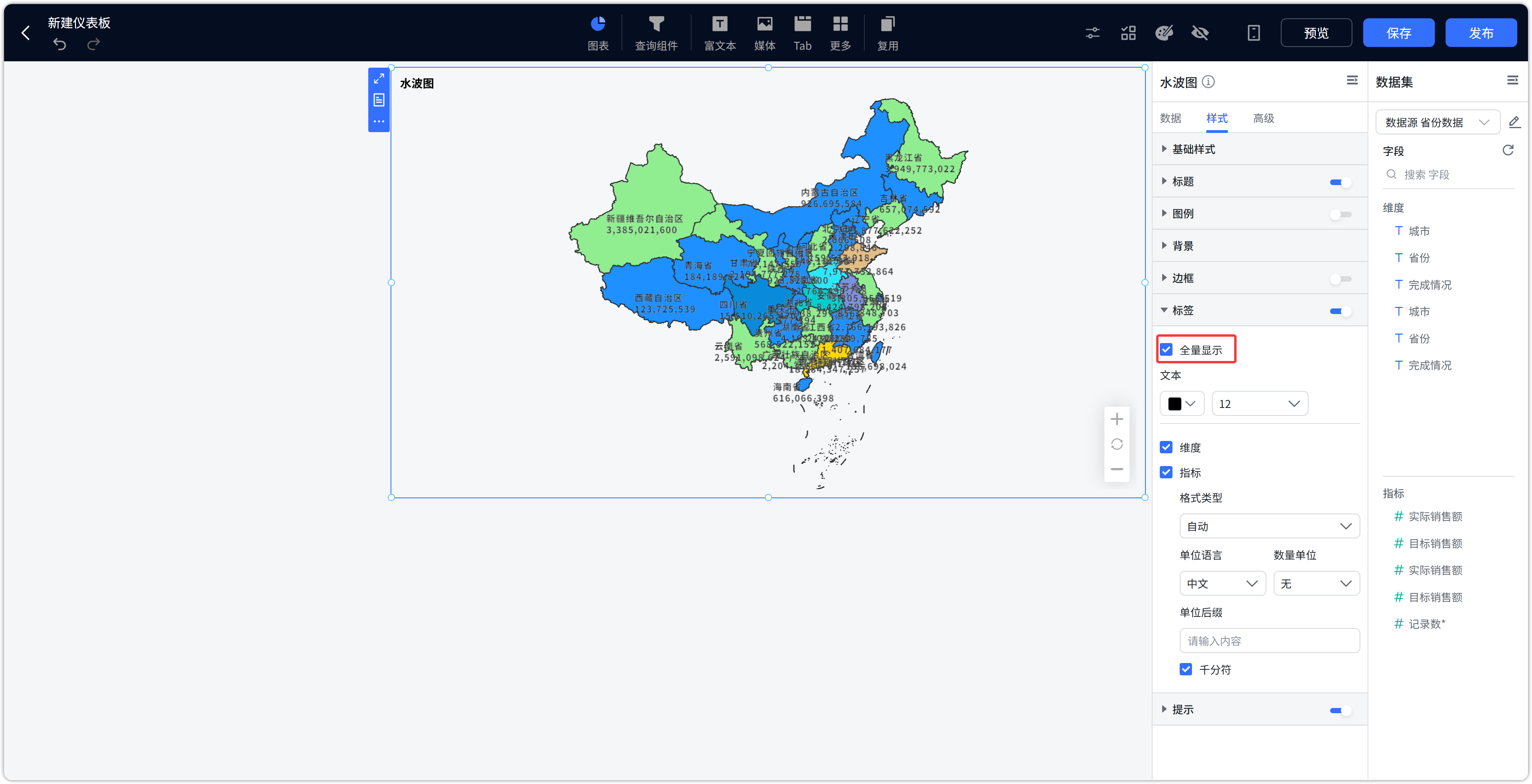The image size is (1532, 784).
Task: Click the 单位后缀 input field
Action: click(x=1269, y=640)
